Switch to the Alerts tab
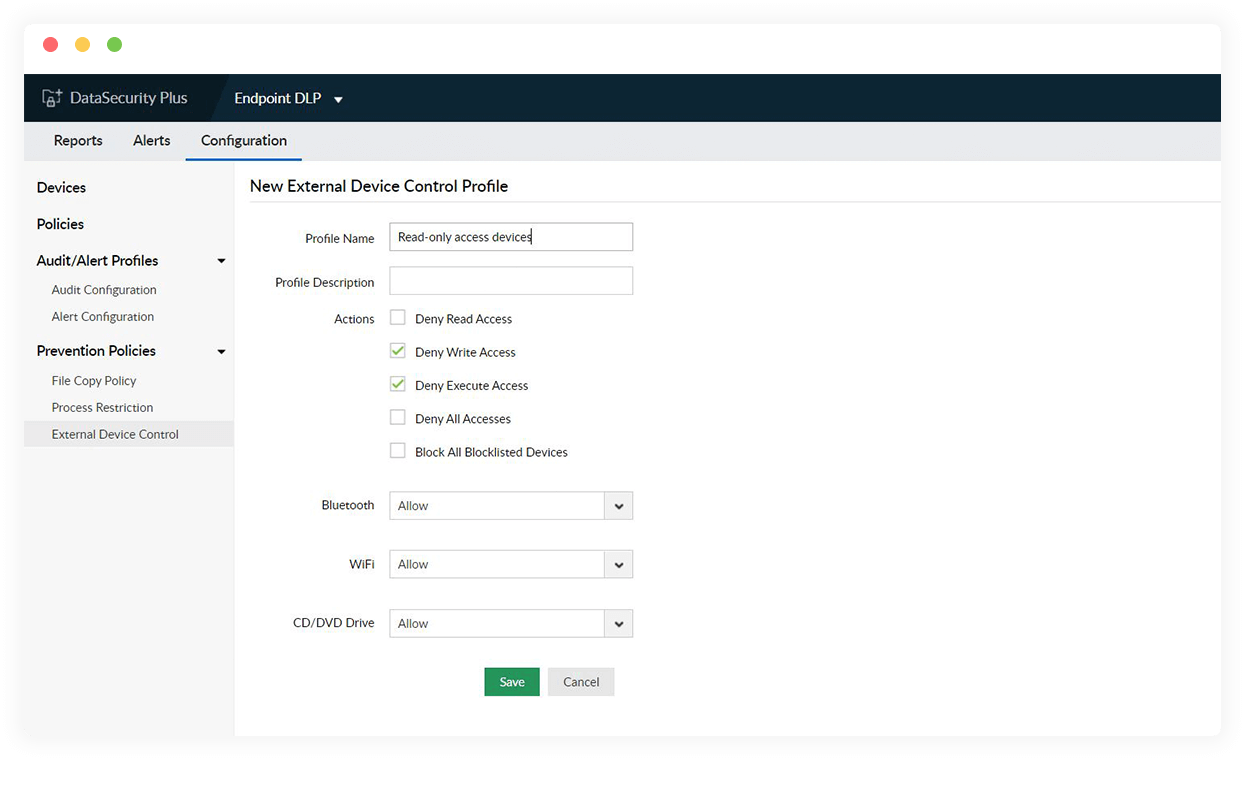 point(152,141)
